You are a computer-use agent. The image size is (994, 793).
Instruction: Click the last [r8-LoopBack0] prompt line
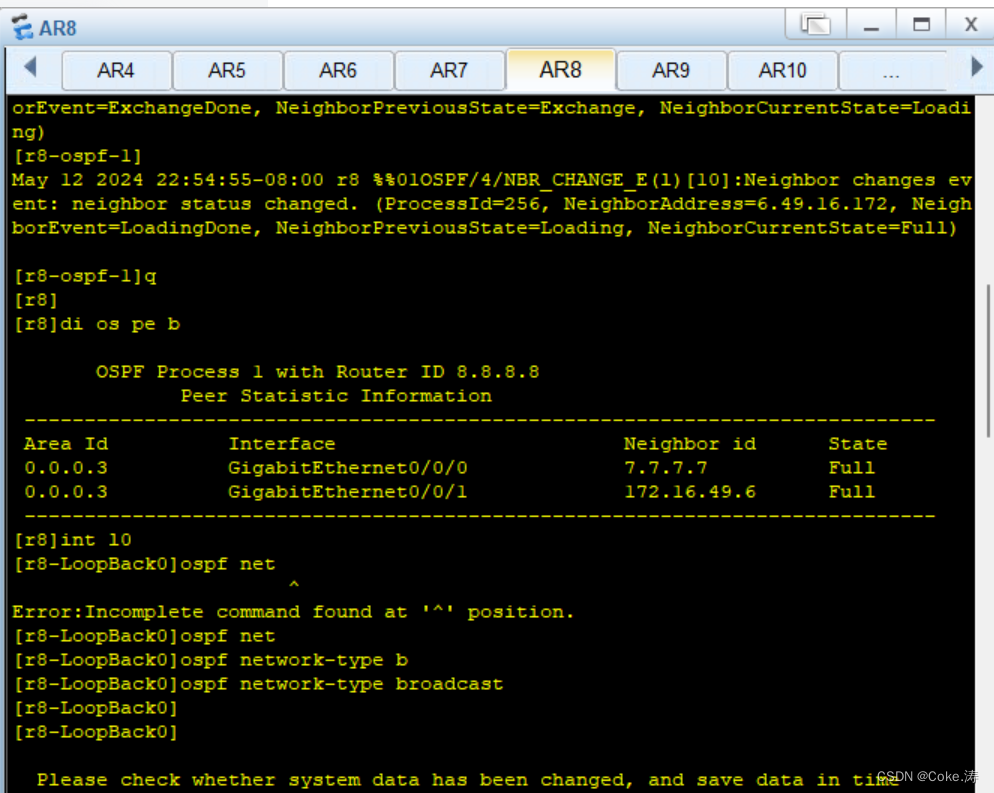point(95,731)
